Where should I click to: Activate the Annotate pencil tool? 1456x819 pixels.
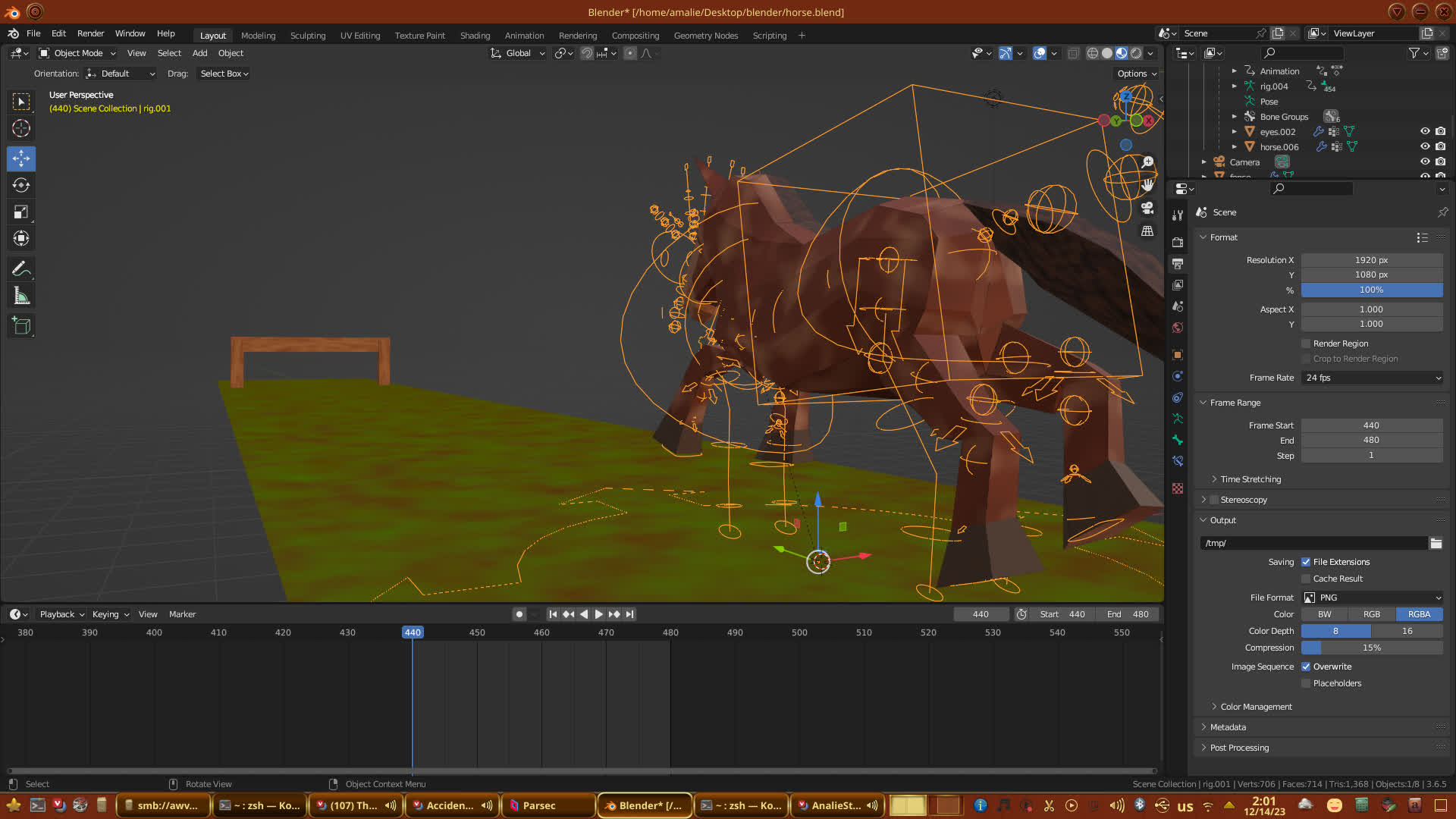tap(21, 269)
